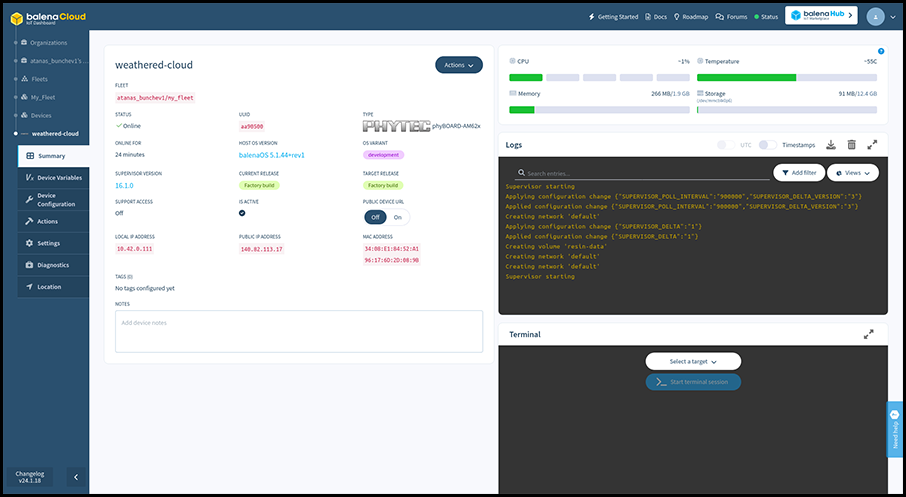Click Start terminal session button
Image resolution: width=906 pixels, height=497 pixels.
693,382
